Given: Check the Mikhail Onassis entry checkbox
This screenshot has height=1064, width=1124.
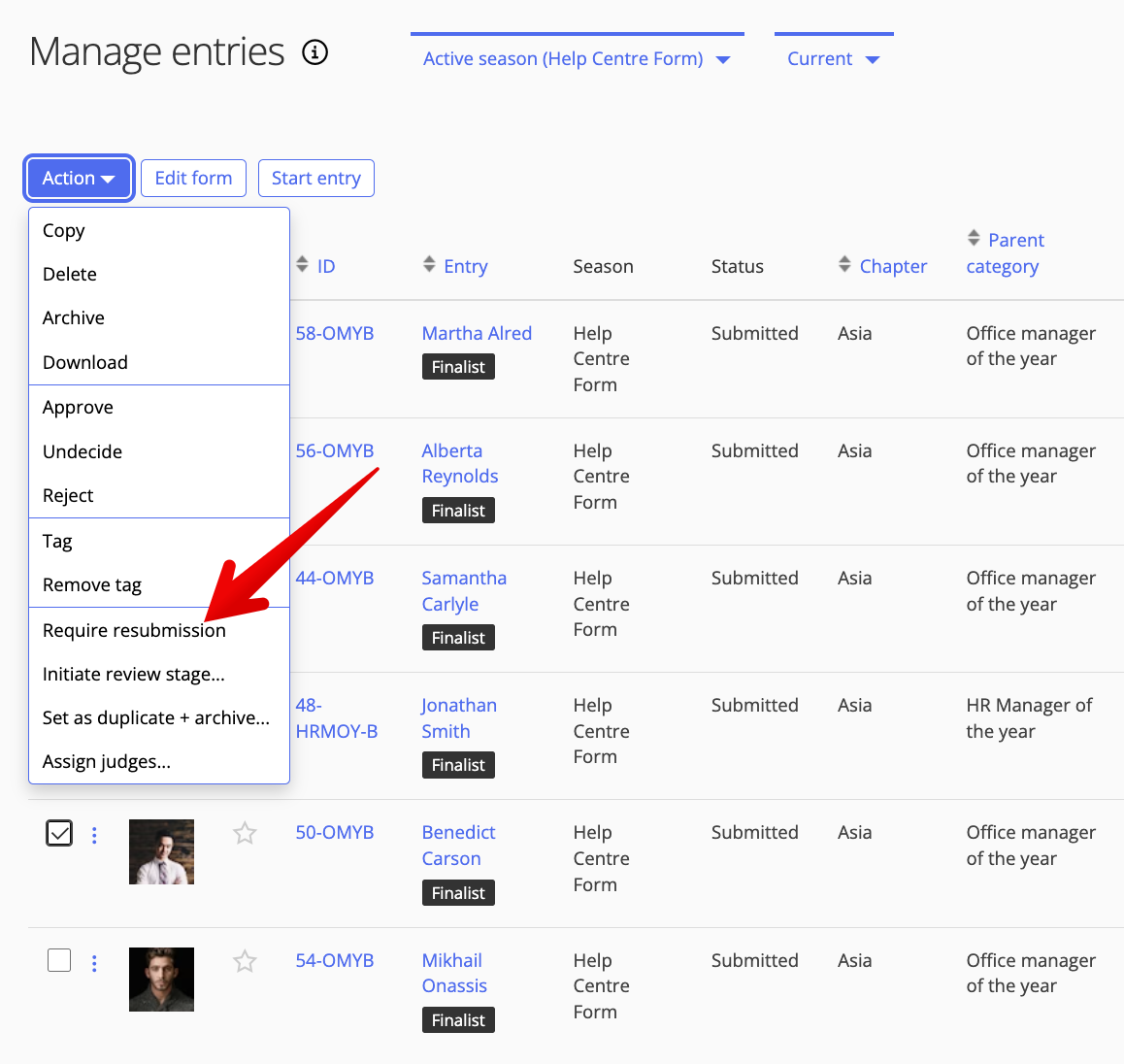Looking at the screenshot, I should coord(59,960).
